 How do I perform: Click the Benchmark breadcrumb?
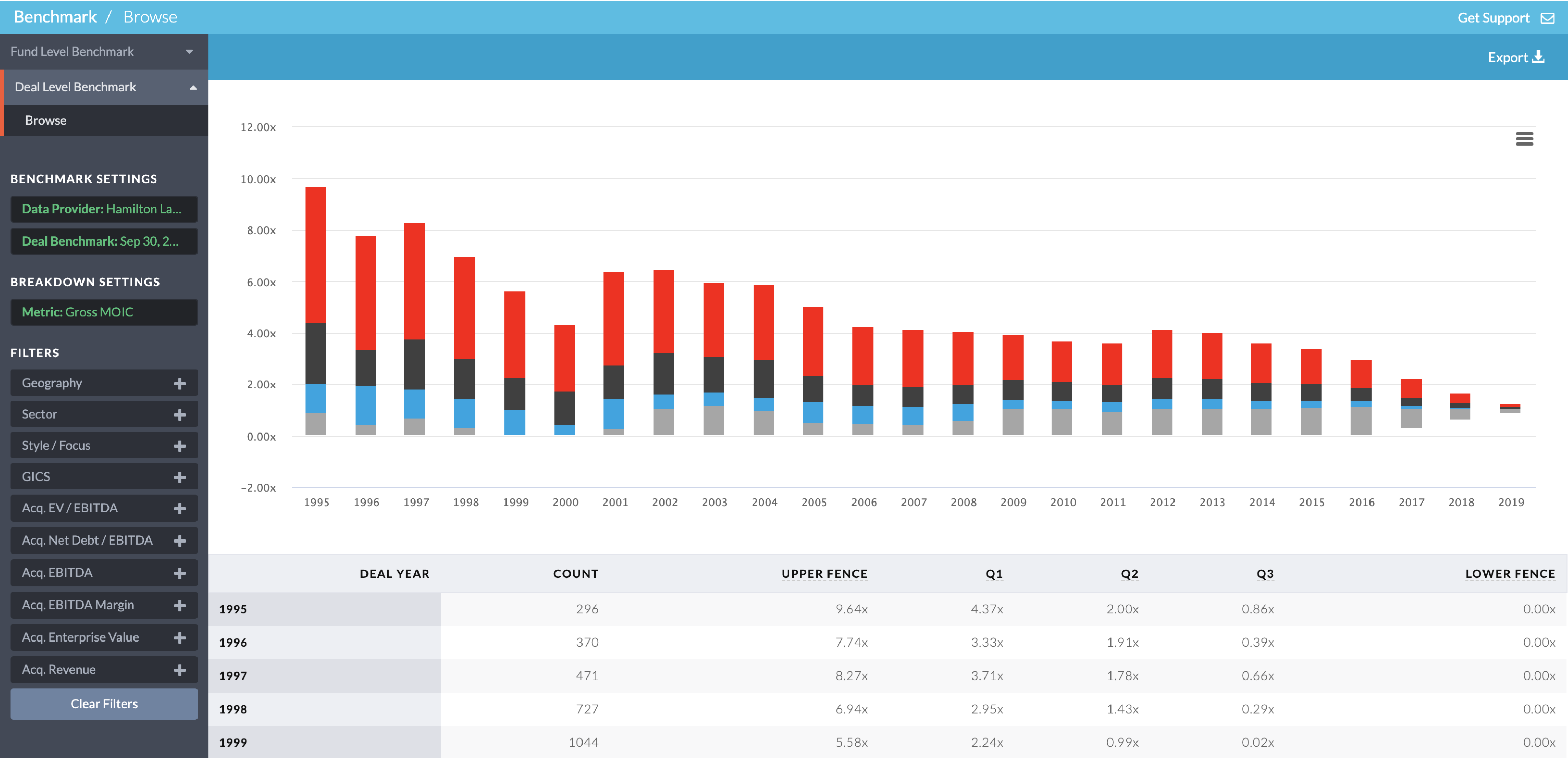click(55, 17)
